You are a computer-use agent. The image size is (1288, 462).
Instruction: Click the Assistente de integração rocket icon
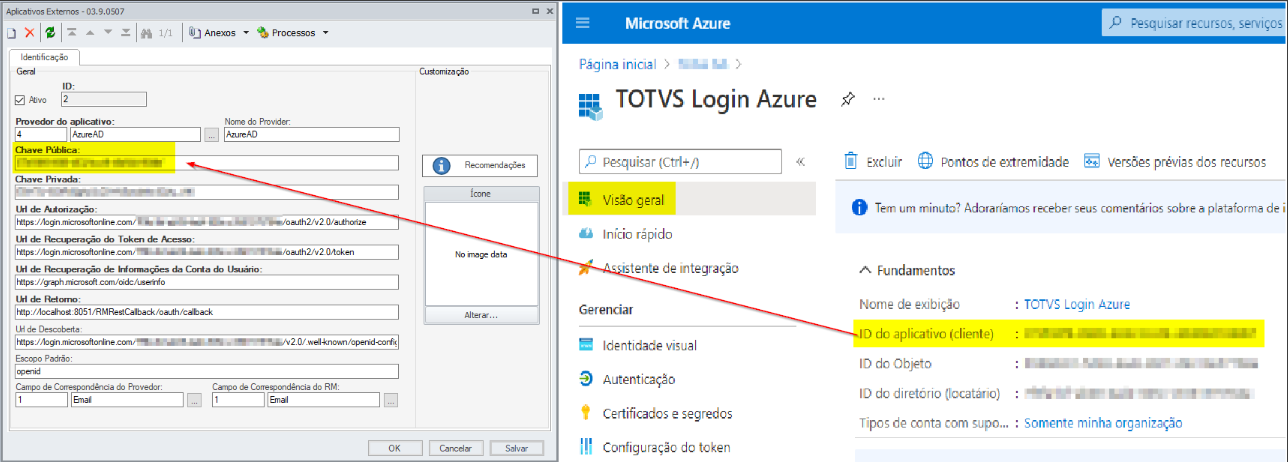[587, 267]
